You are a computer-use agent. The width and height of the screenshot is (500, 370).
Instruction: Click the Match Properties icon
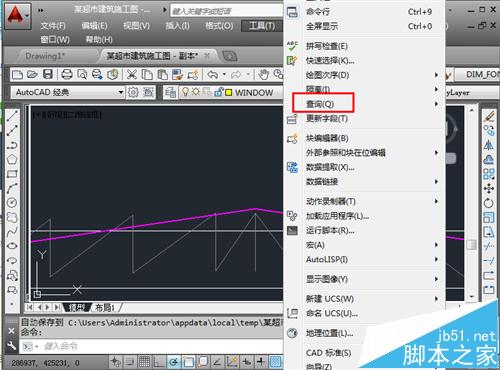tap(177, 74)
